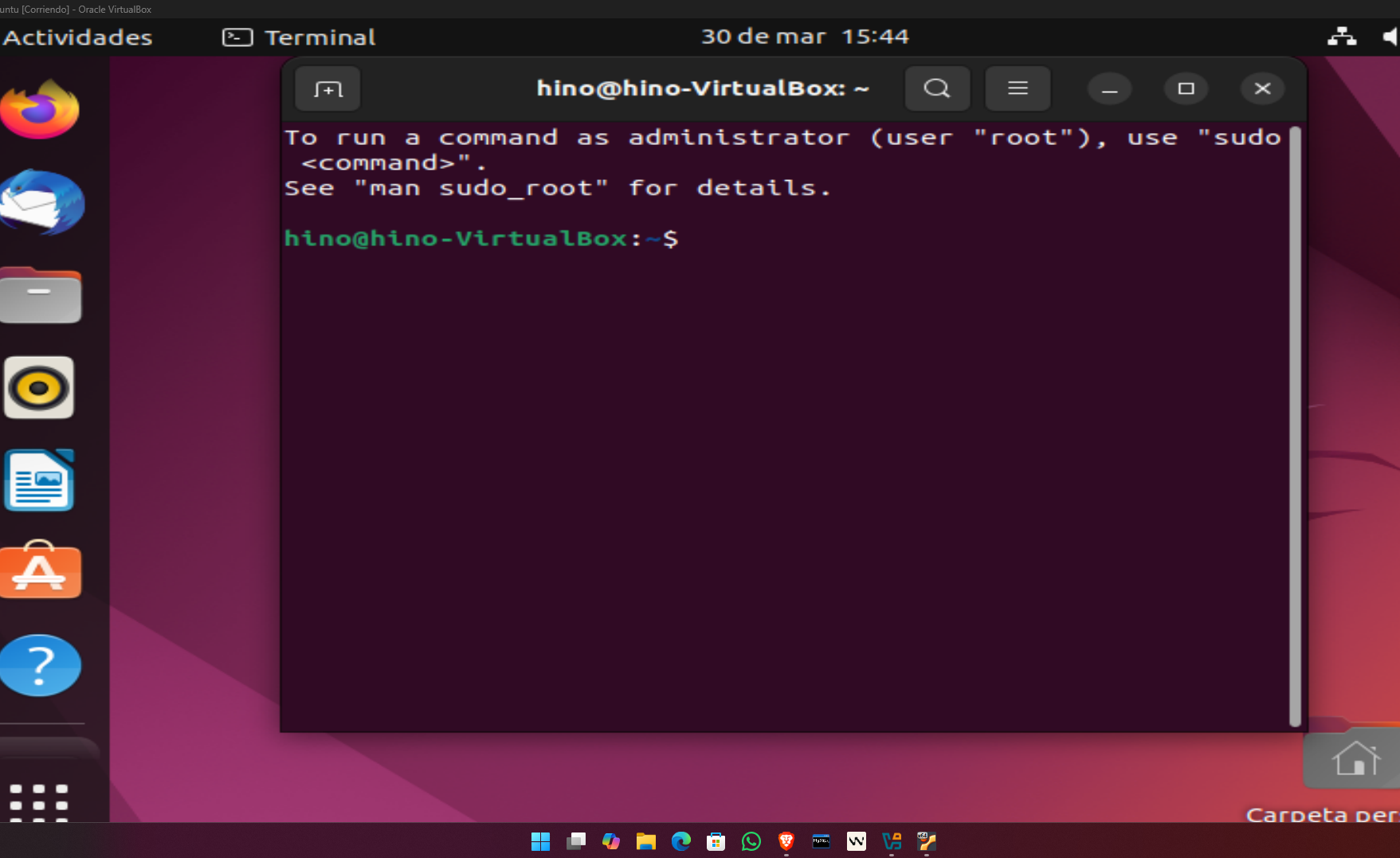Click the terminal window scrollbar
This screenshot has height=858, width=1400.
[1295, 426]
